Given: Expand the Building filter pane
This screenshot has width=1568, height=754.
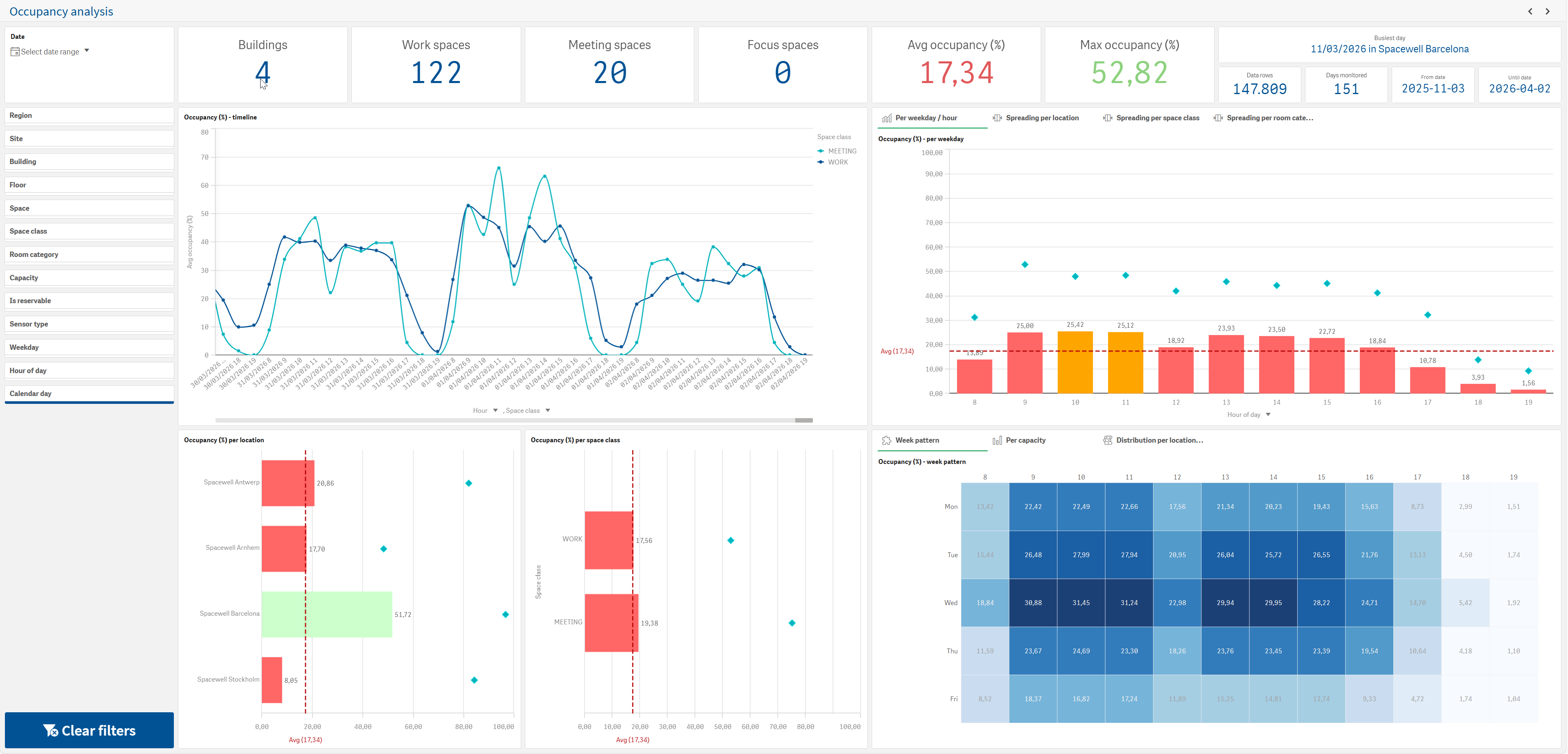Looking at the screenshot, I should (x=89, y=162).
